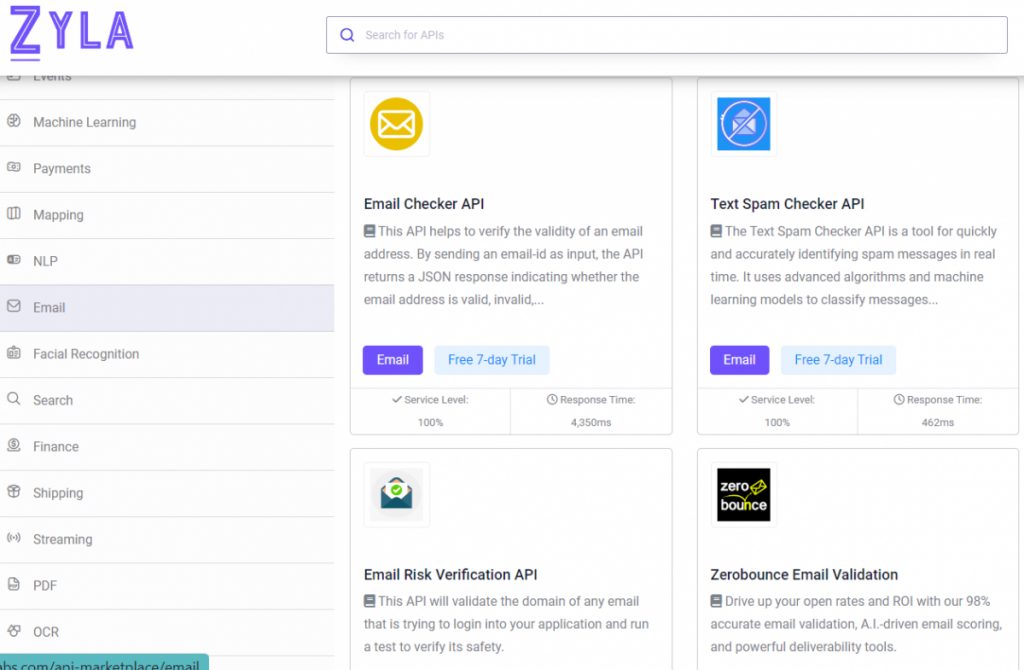
Task: Click Response Time clock on Email Checker card
Action: (x=552, y=400)
